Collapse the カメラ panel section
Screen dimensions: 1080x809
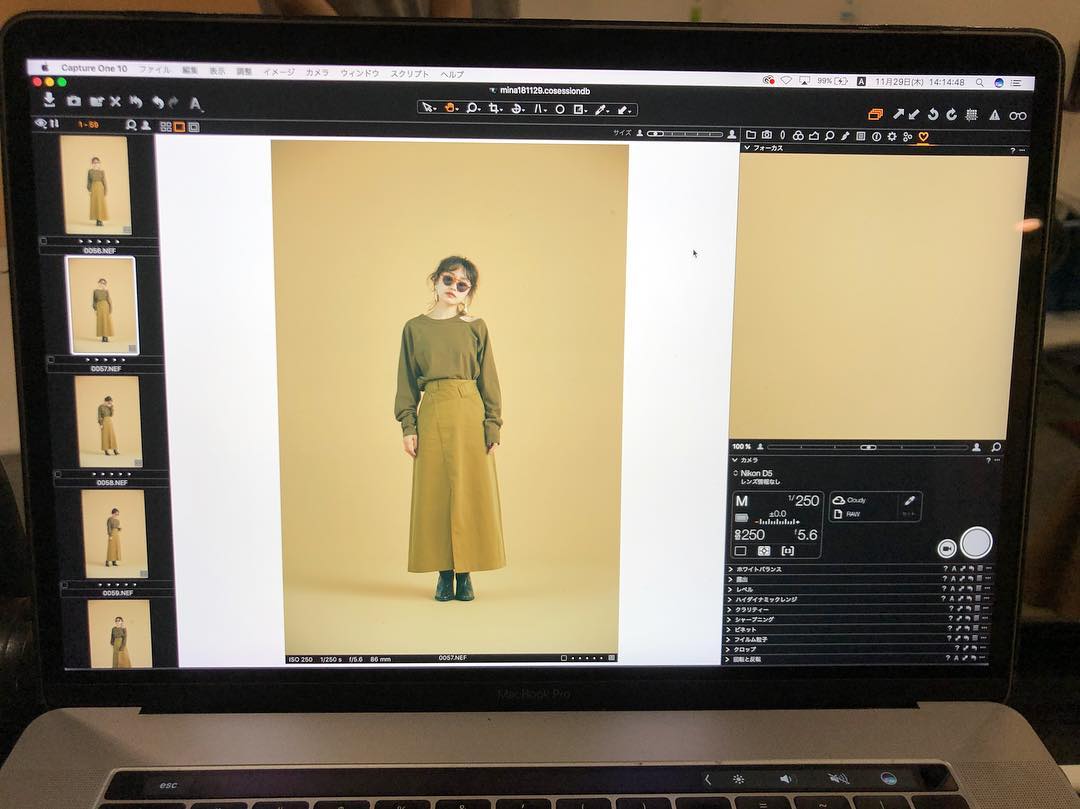[x=731, y=460]
